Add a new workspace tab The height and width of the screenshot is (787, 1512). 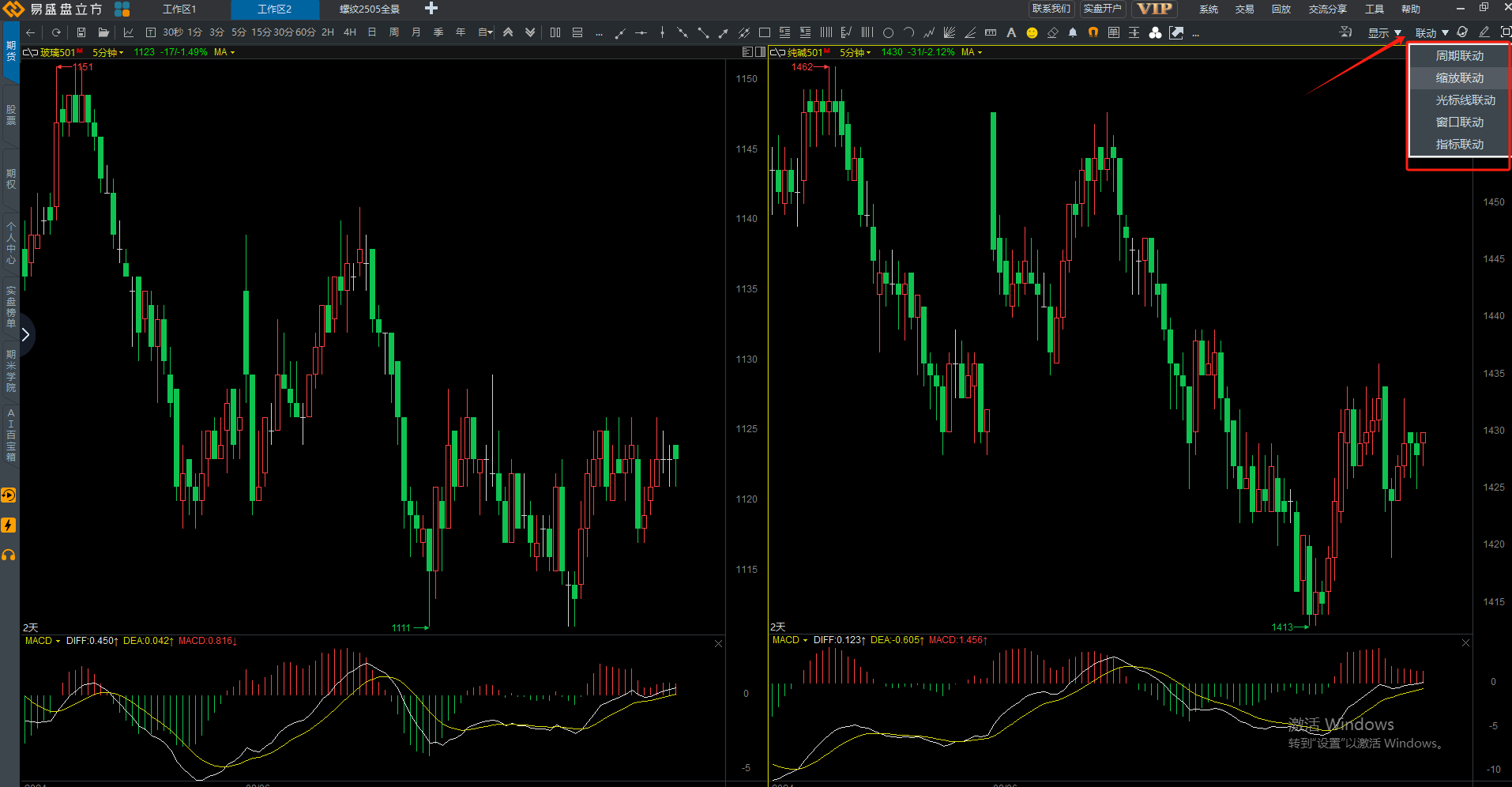pyautogui.click(x=431, y=9)
